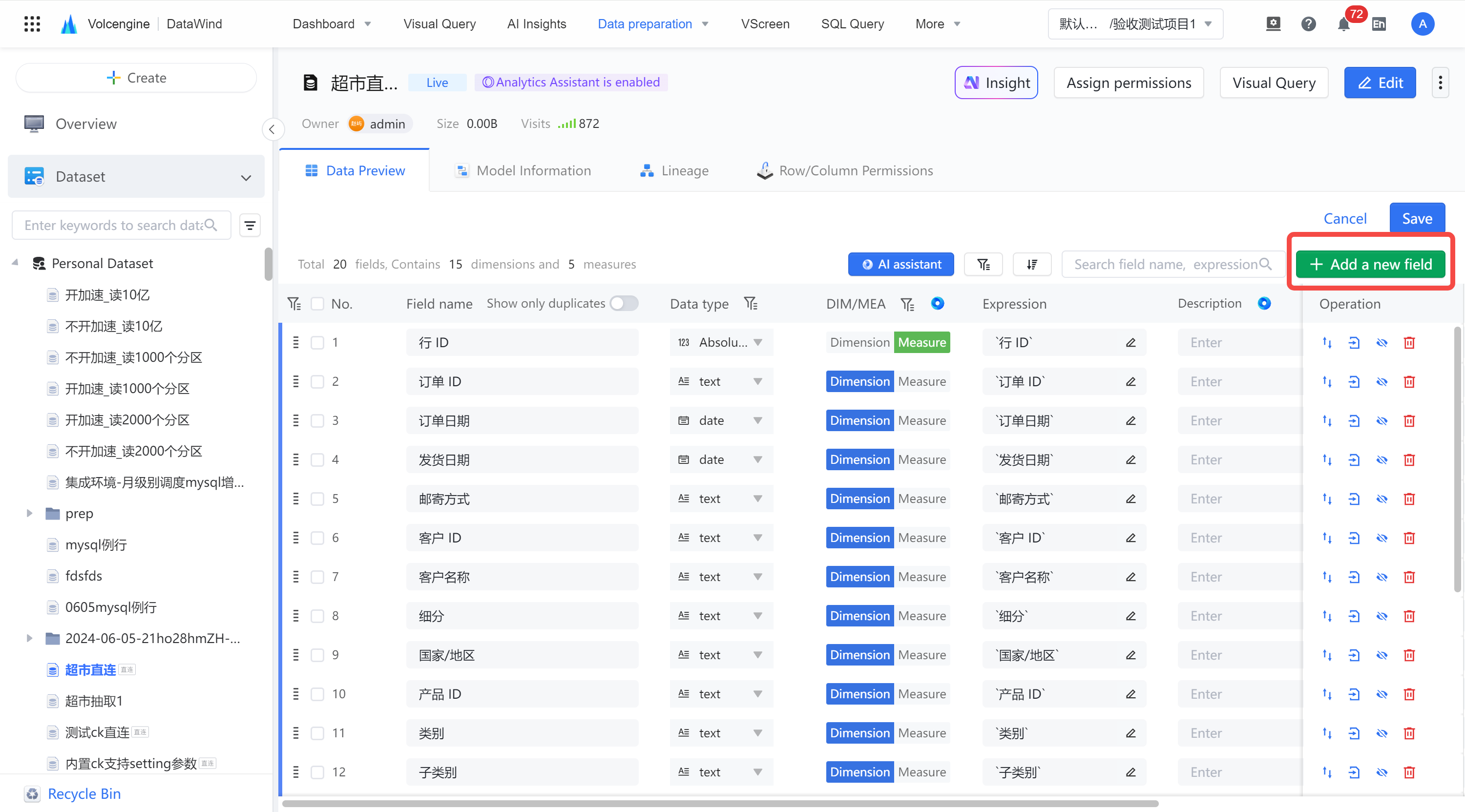
Task: Move field order for 订单日期 row
Action: (1327, 421)
